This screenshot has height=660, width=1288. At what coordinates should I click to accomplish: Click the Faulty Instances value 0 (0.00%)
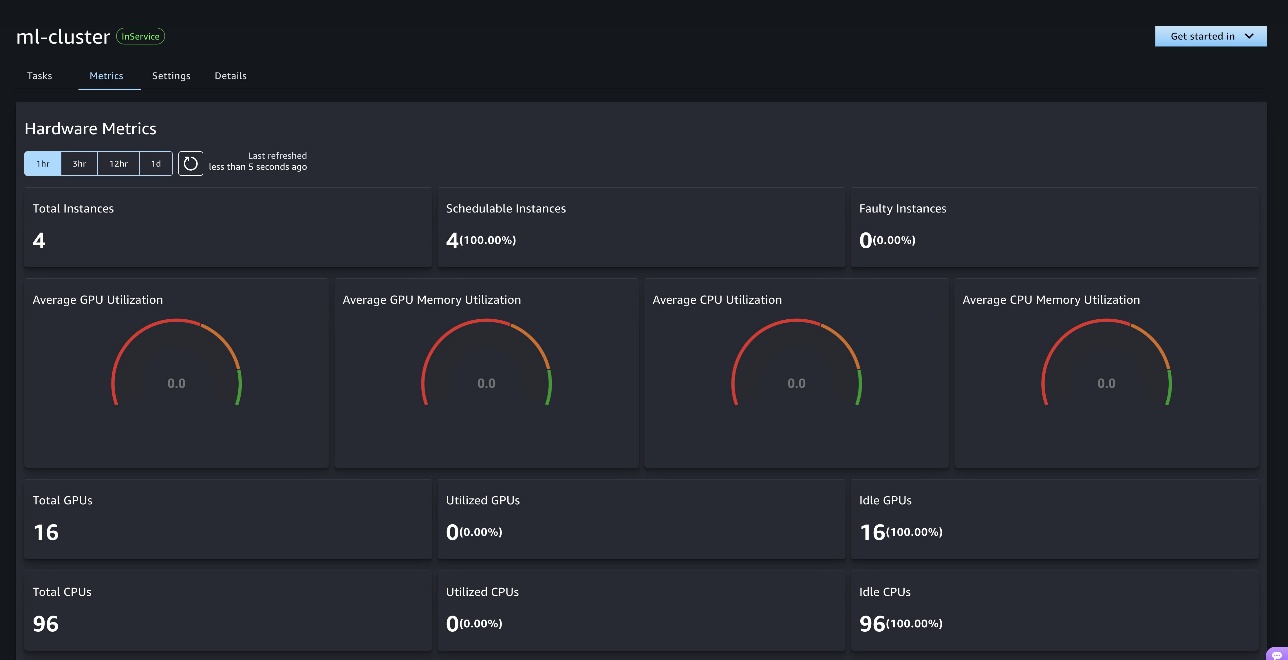[x=887, y=240]
